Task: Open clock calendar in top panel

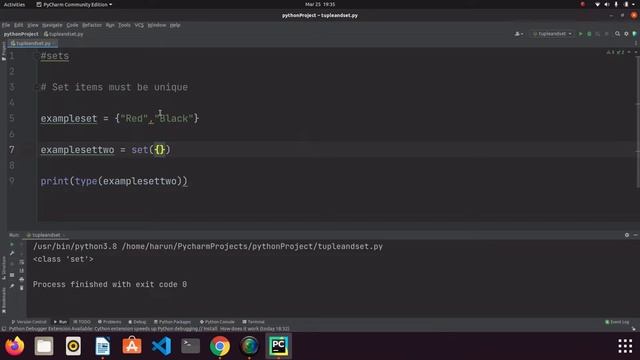Action: click(320, 4)
